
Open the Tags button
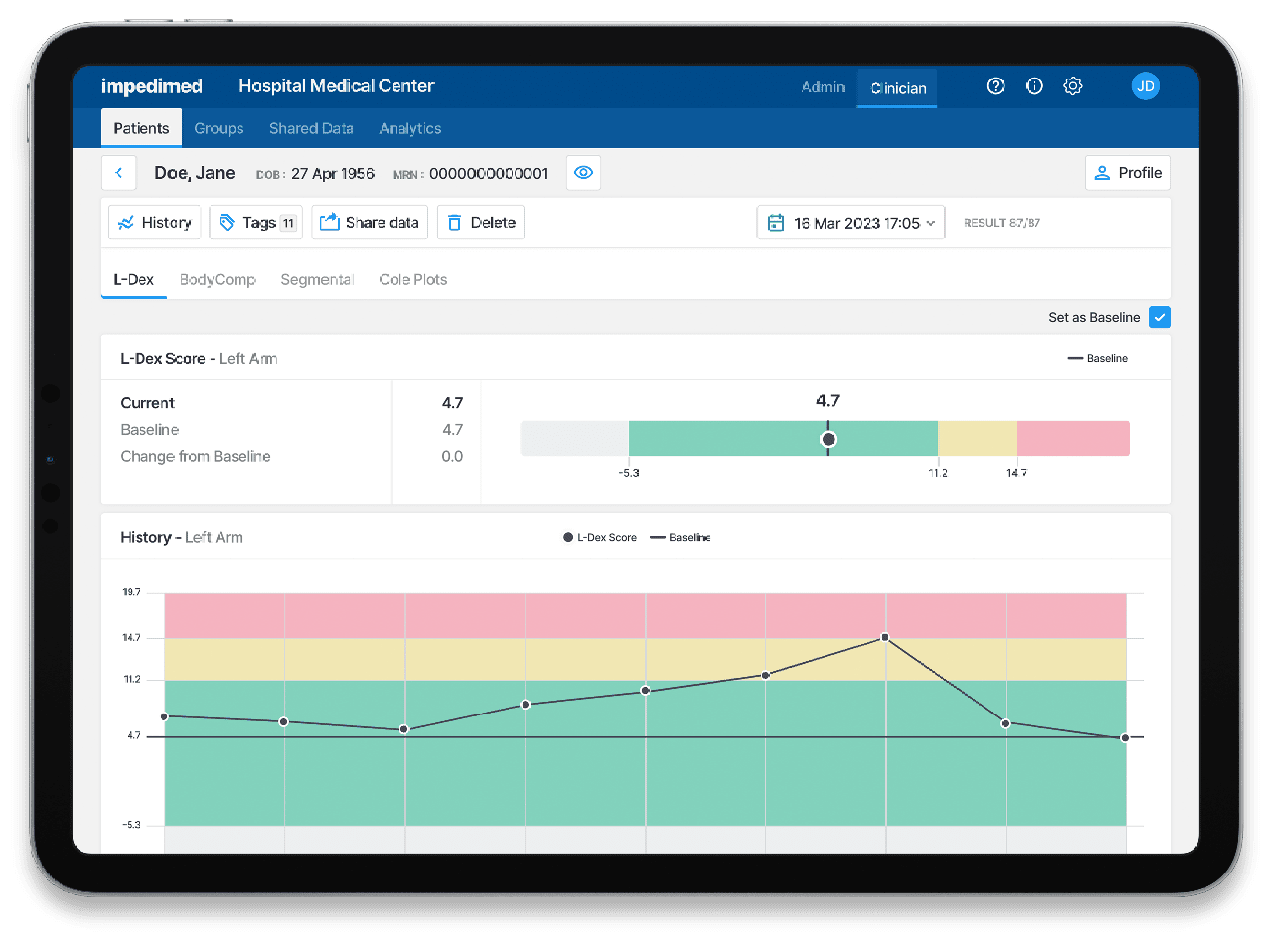[256, 223]
